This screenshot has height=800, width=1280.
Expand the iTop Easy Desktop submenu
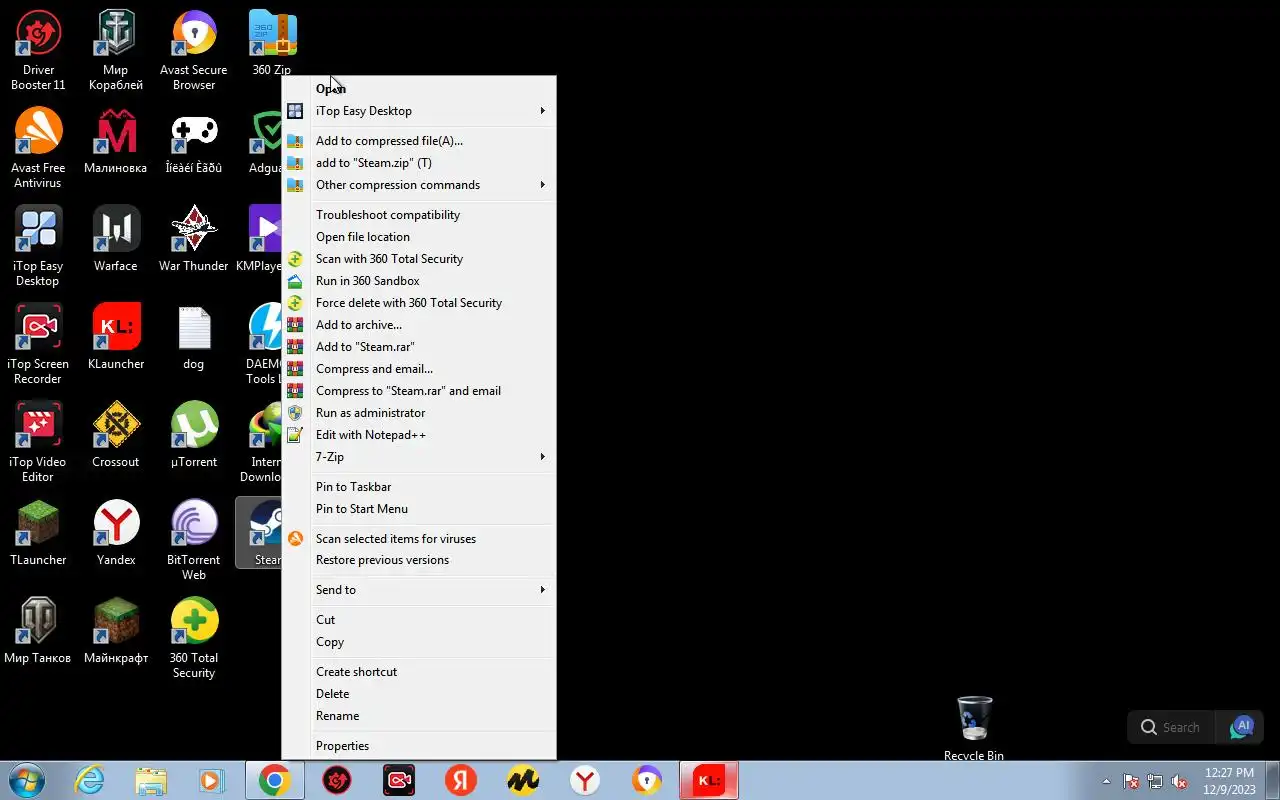[x=419, y=111]
